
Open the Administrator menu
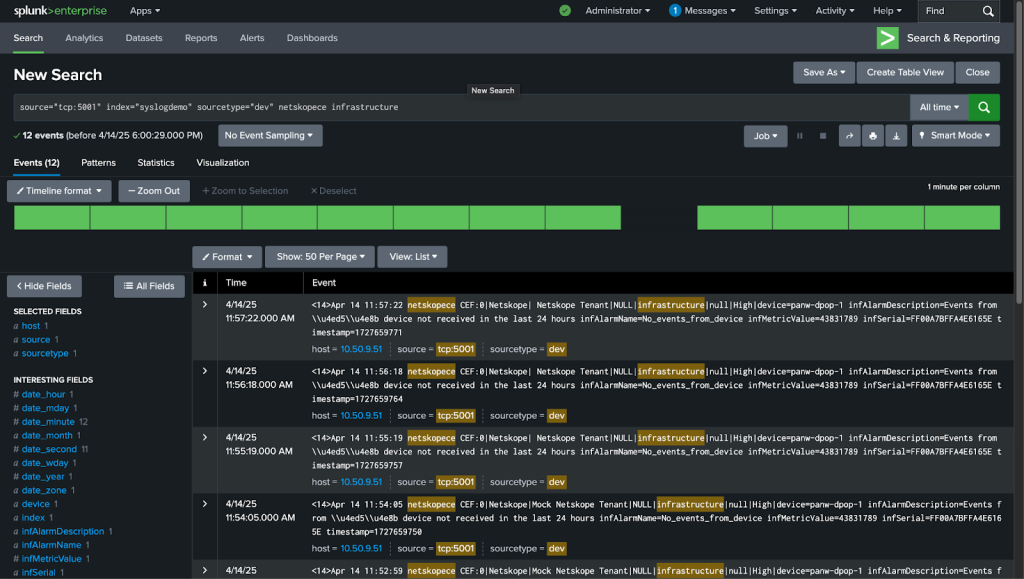(617, 10)
